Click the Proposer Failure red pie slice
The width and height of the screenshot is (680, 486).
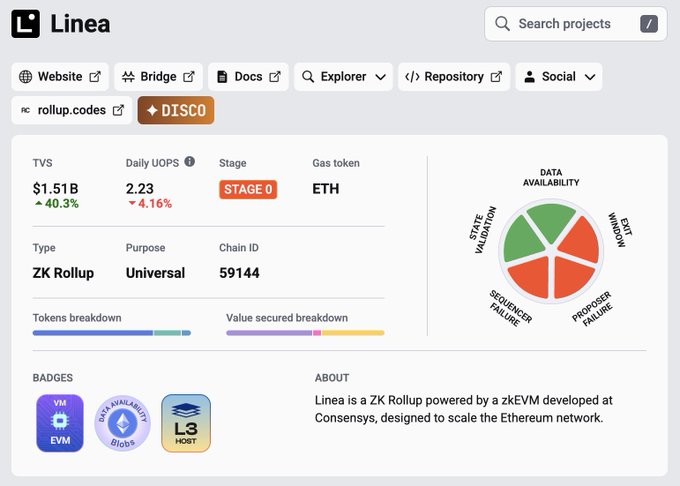(x=572, y=276)
